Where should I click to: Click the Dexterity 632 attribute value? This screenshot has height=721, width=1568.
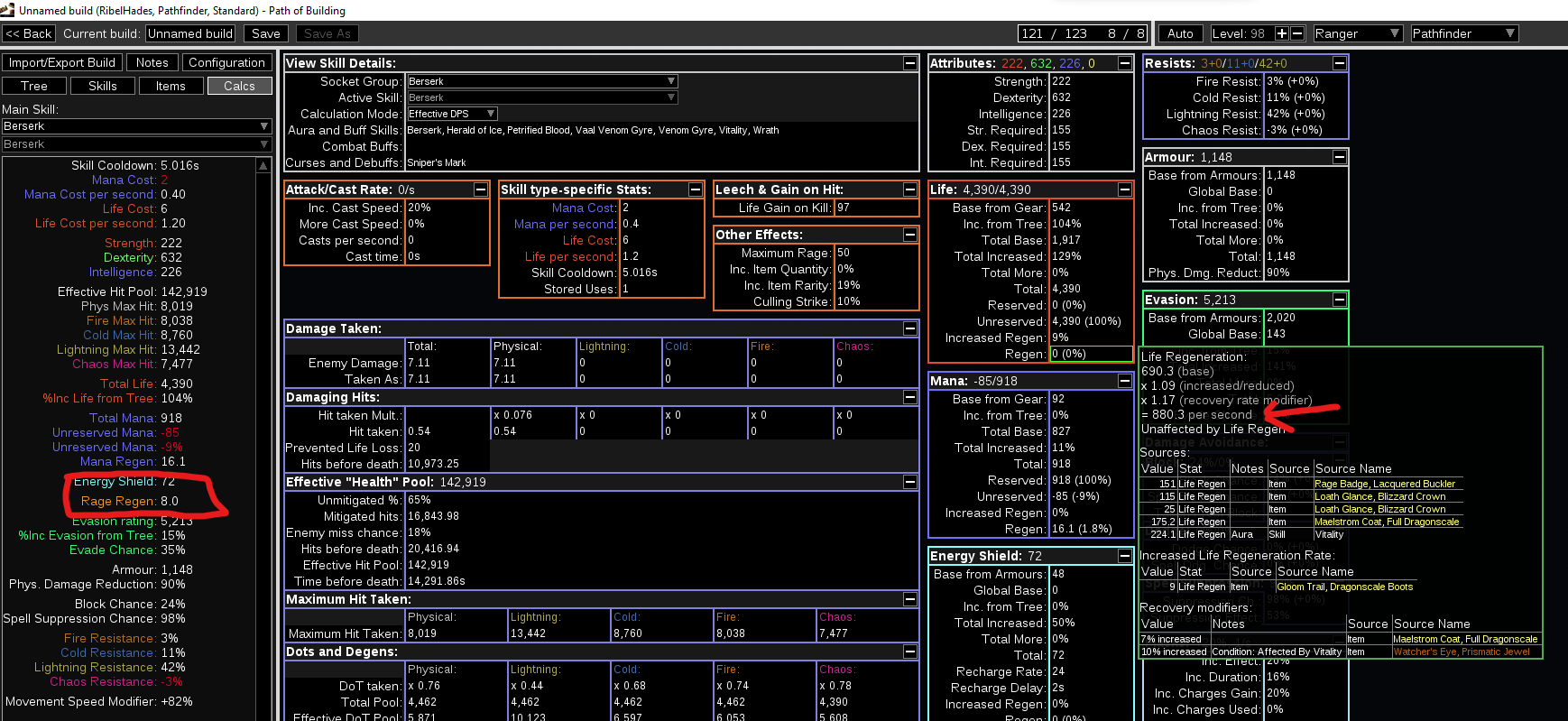[1062, 97]
